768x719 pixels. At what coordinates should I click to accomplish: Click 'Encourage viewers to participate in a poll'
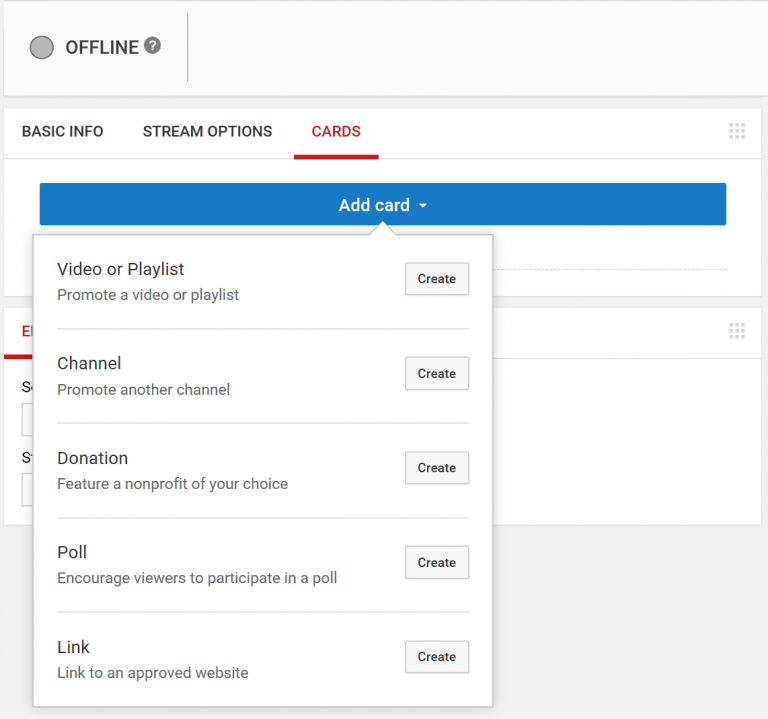[197, 578]
